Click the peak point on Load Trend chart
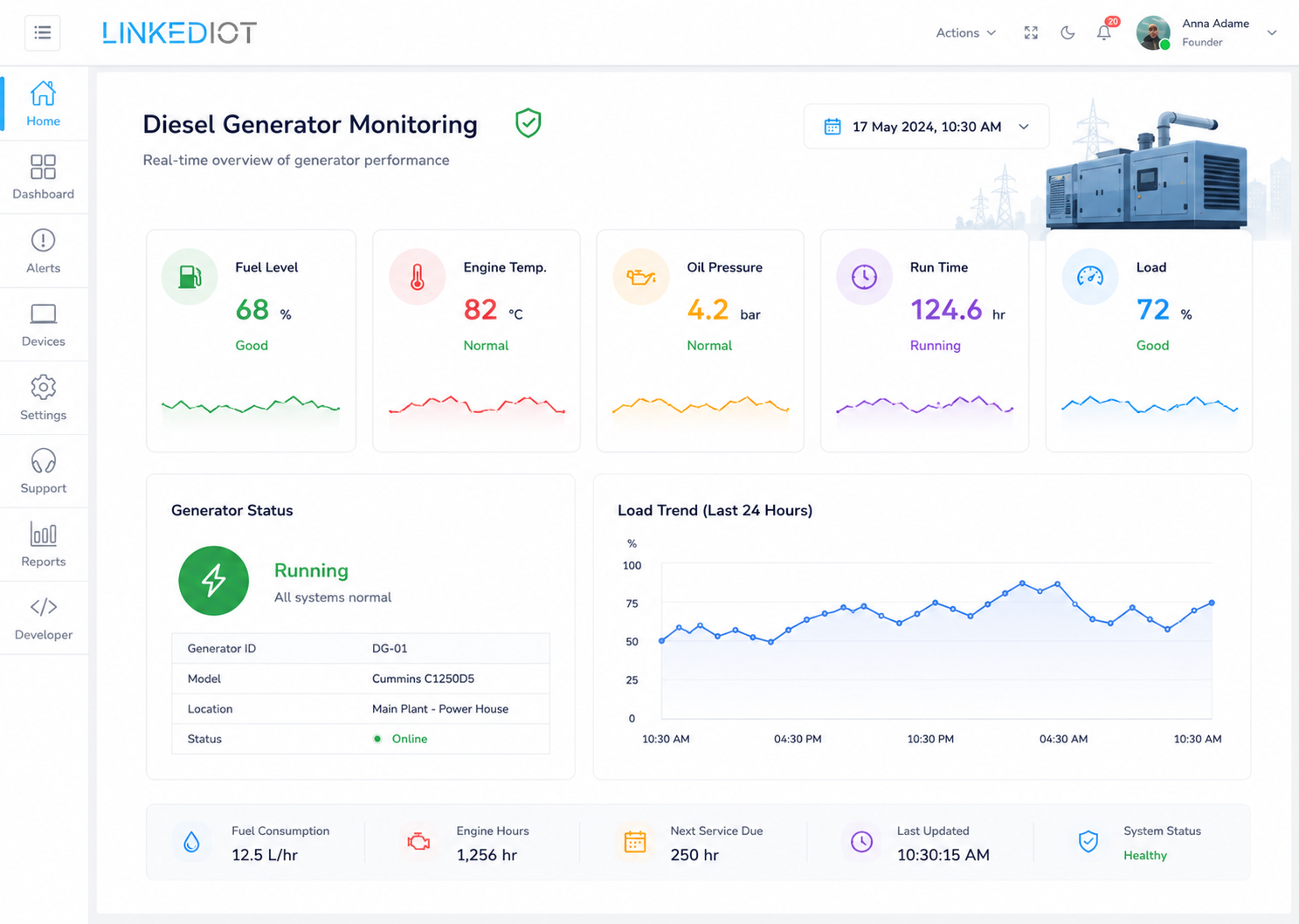The image size is (1299, 924). [x=1022, y=583]
